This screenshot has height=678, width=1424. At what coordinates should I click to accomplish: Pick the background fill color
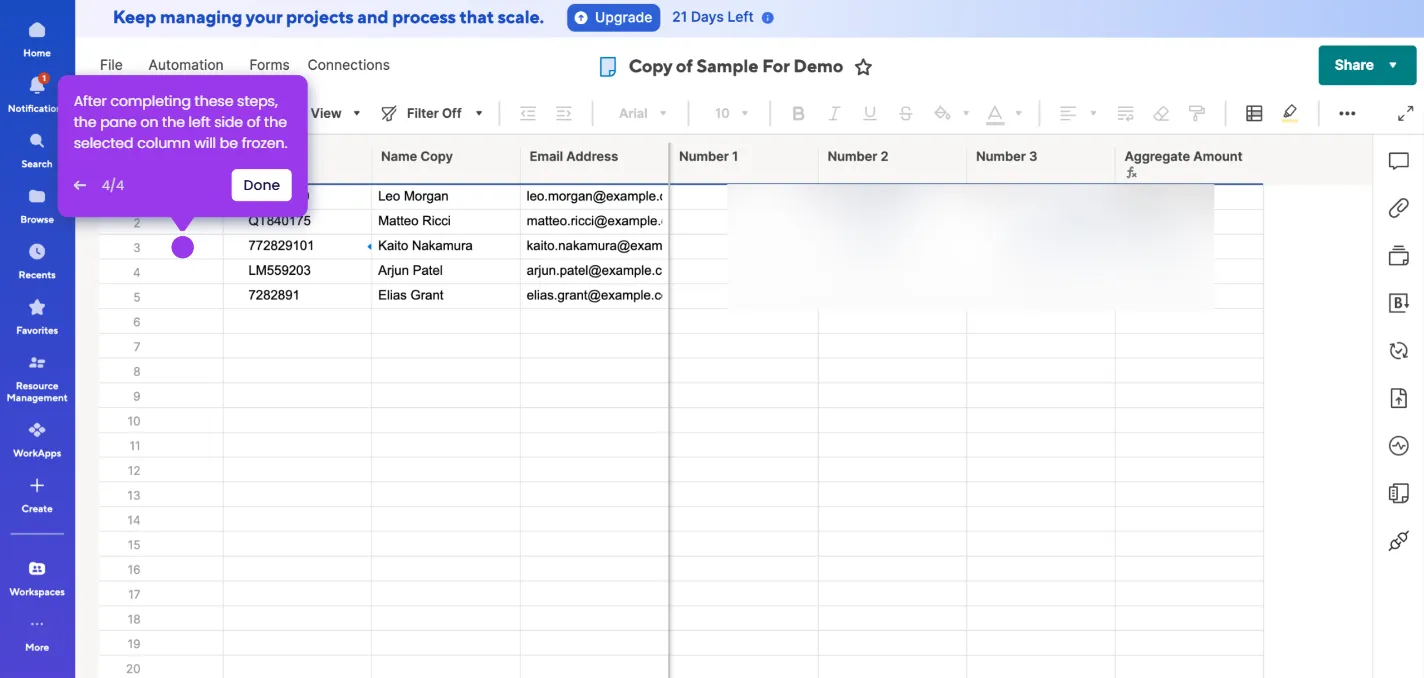942,113
